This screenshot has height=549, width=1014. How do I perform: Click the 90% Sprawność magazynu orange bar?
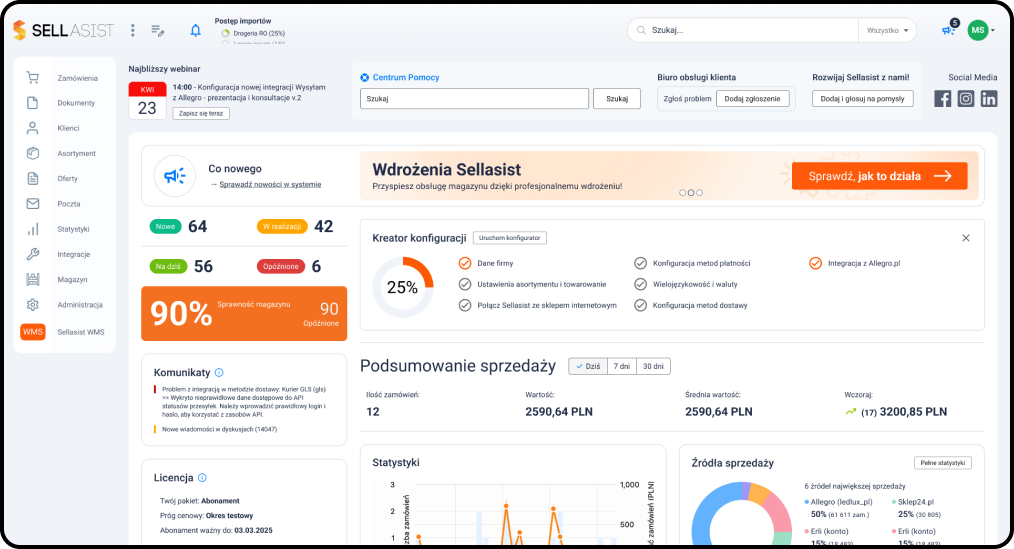click(244, 314)
